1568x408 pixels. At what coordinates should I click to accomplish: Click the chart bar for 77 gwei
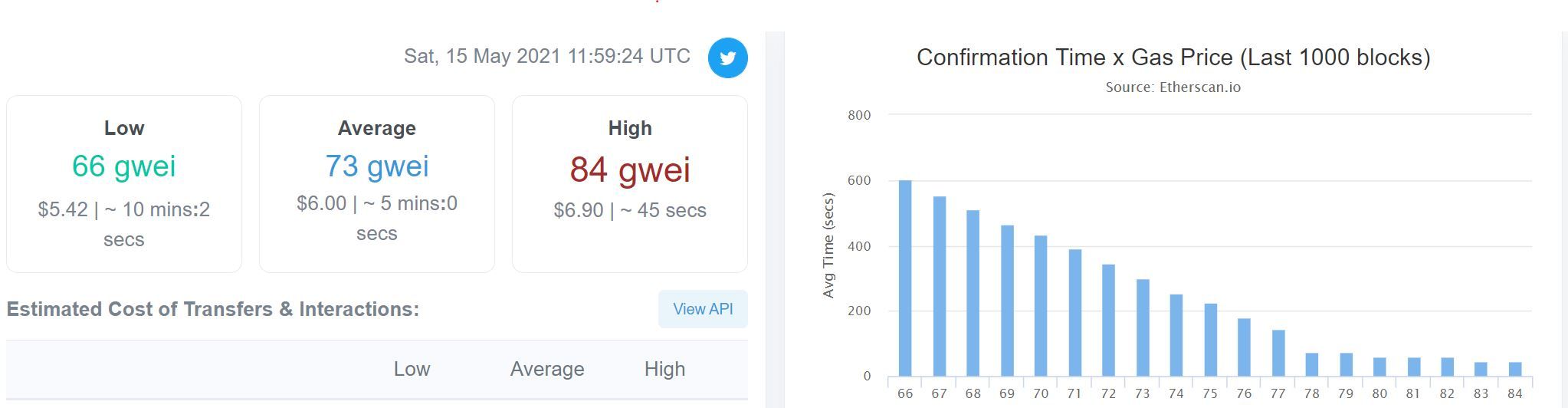coord(1278,354)
